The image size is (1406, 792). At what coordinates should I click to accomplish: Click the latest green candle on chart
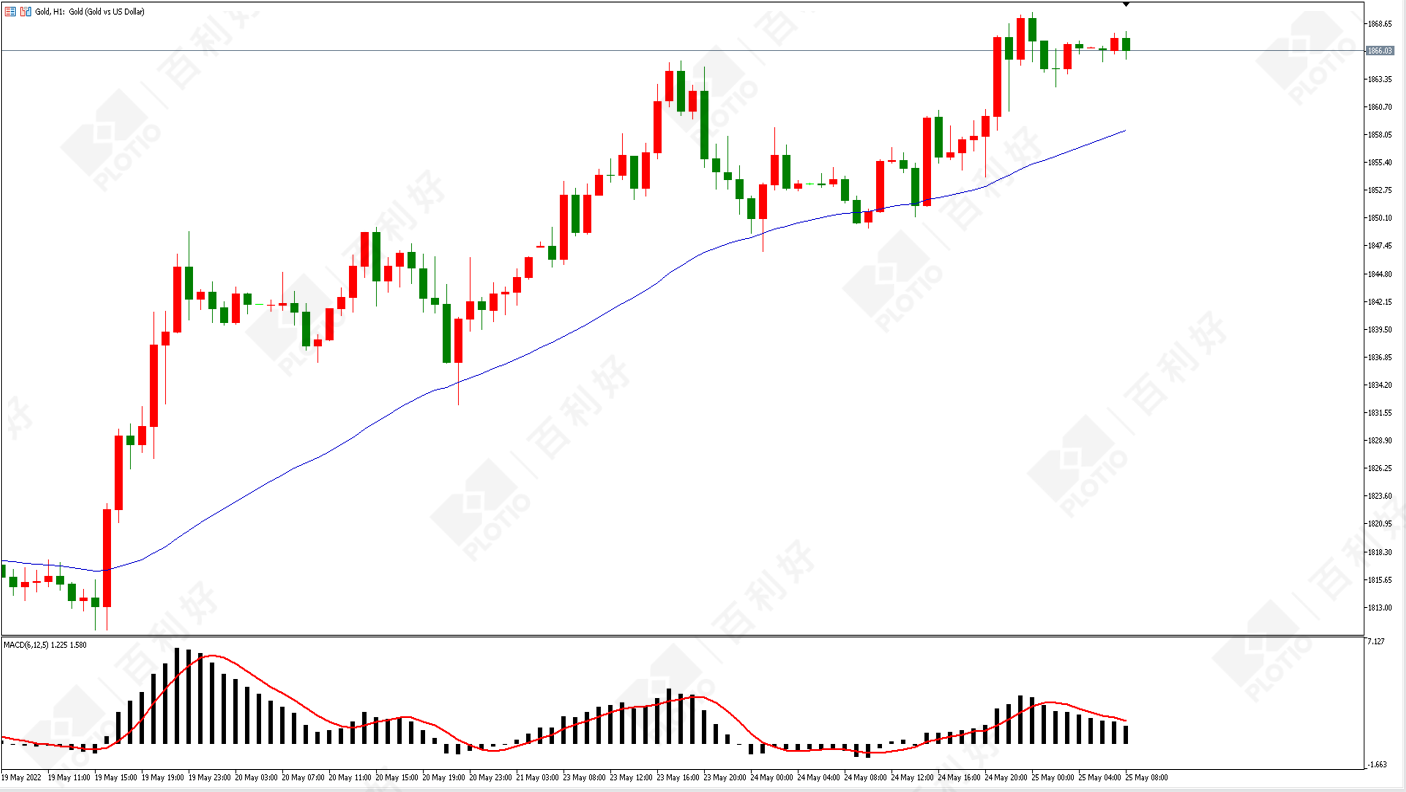[x=1126, y=44]
